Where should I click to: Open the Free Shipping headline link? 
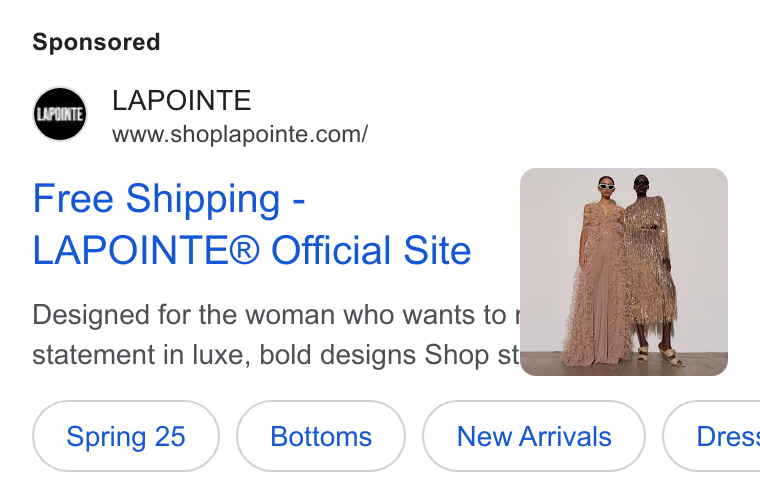[169, 199]
